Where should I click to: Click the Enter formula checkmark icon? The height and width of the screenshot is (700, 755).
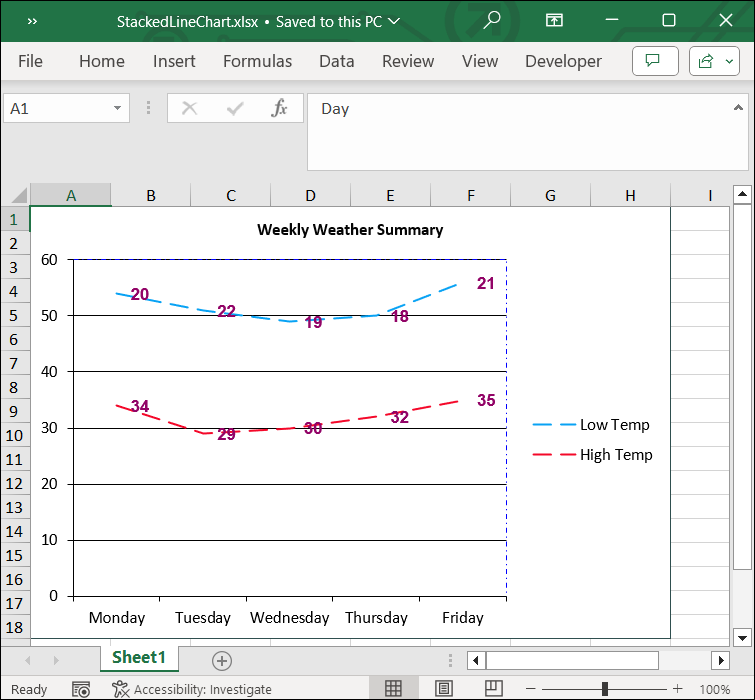pyautogui.click(x=234, y=108)
